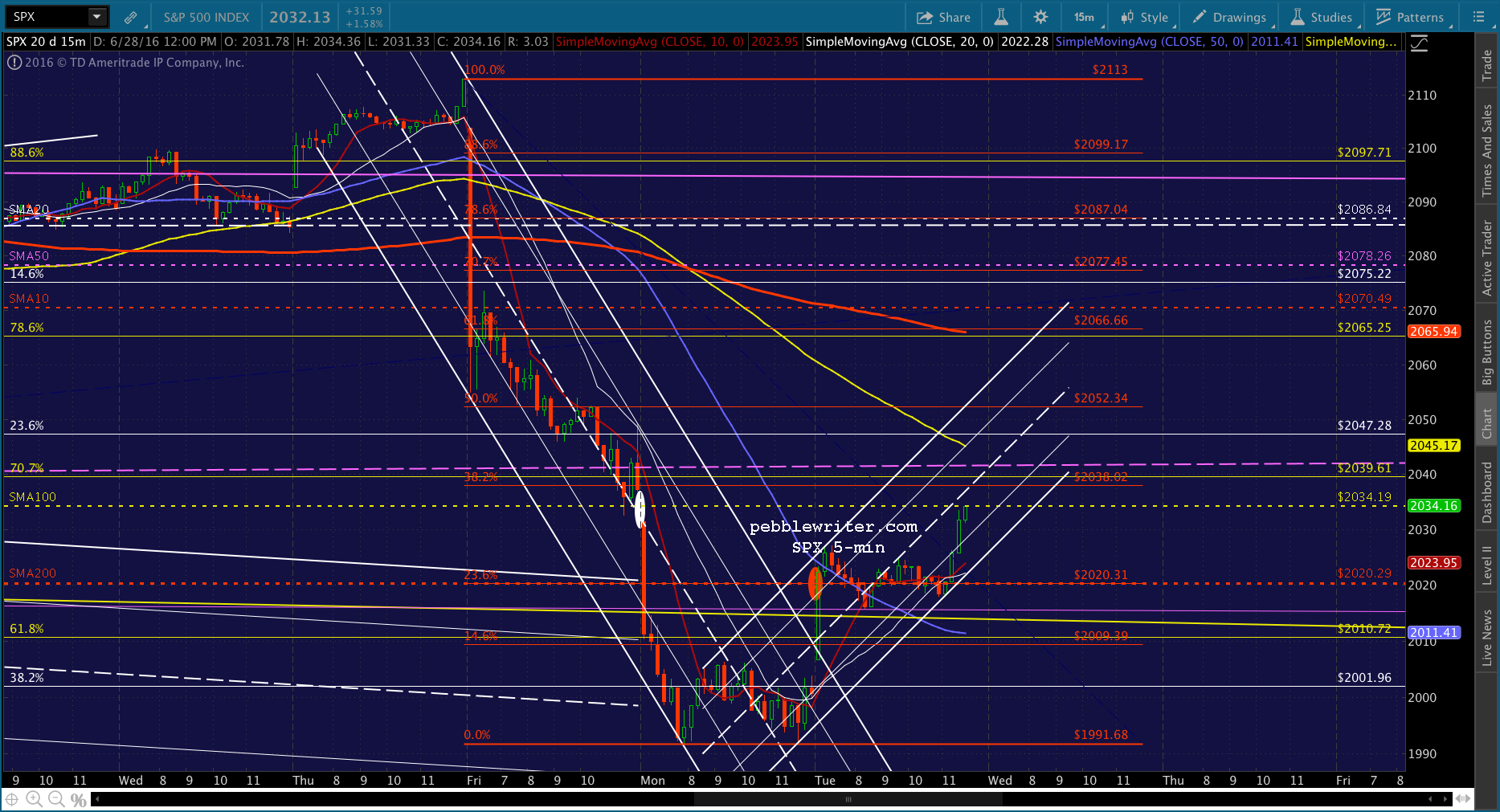Click the collapse expansion area arrows icon
The height and width of the screenshot is (812, 1500).
(1464, 799)
